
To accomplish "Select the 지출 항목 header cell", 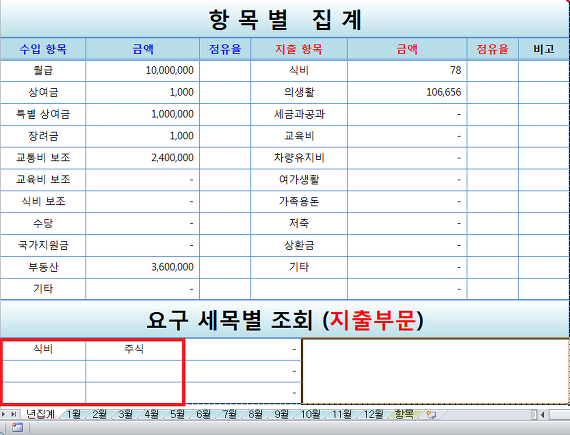I will [299, 49].
